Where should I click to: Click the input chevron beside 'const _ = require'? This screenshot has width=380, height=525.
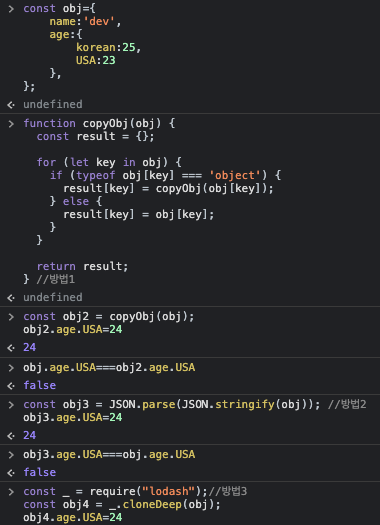click(11, 492)
